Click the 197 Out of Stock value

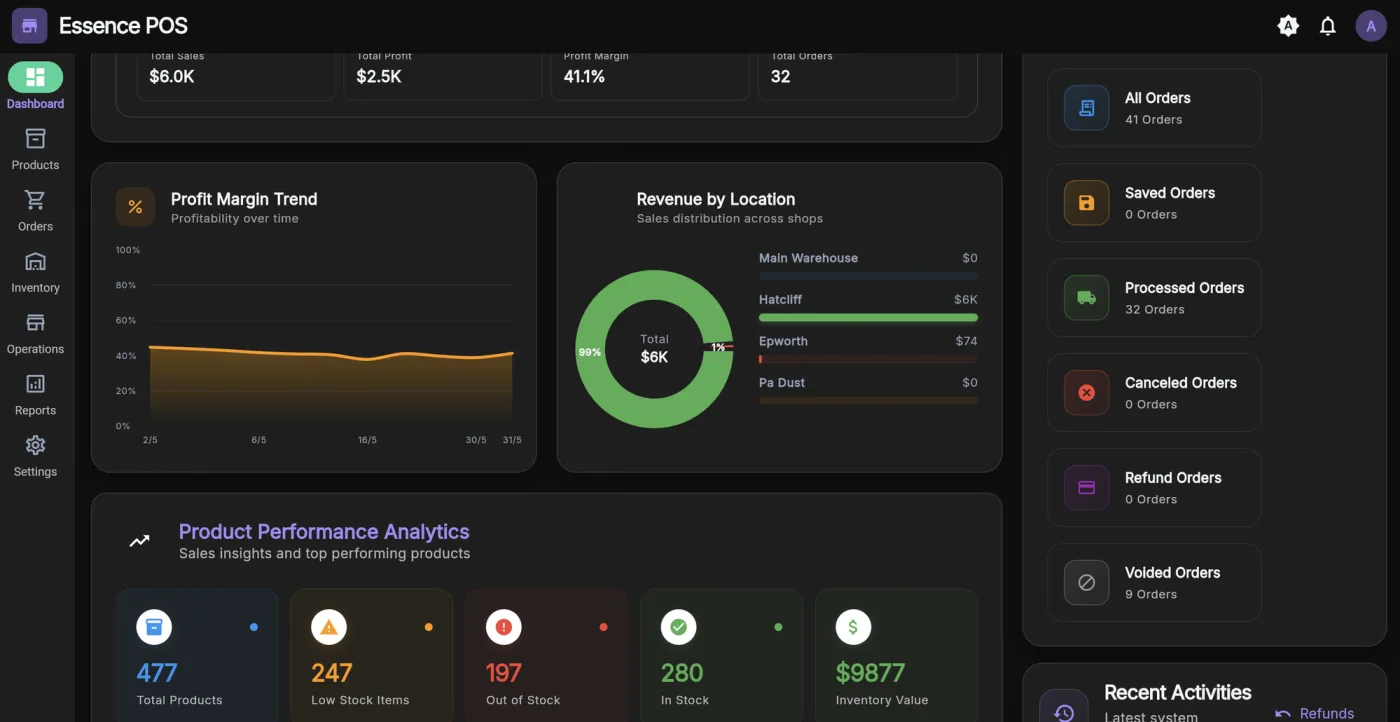(x=504, y=673)
